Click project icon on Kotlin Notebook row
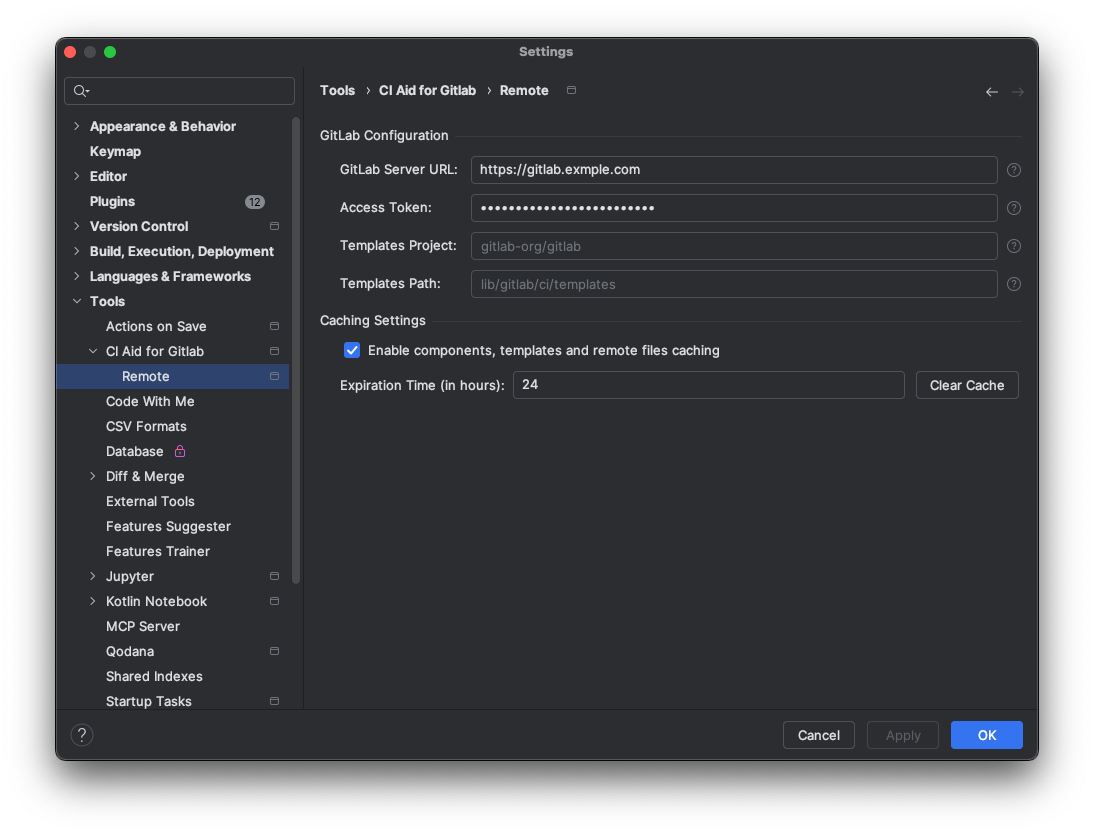The height and width of the screenshot is (834, 1094). pos(274,601)
